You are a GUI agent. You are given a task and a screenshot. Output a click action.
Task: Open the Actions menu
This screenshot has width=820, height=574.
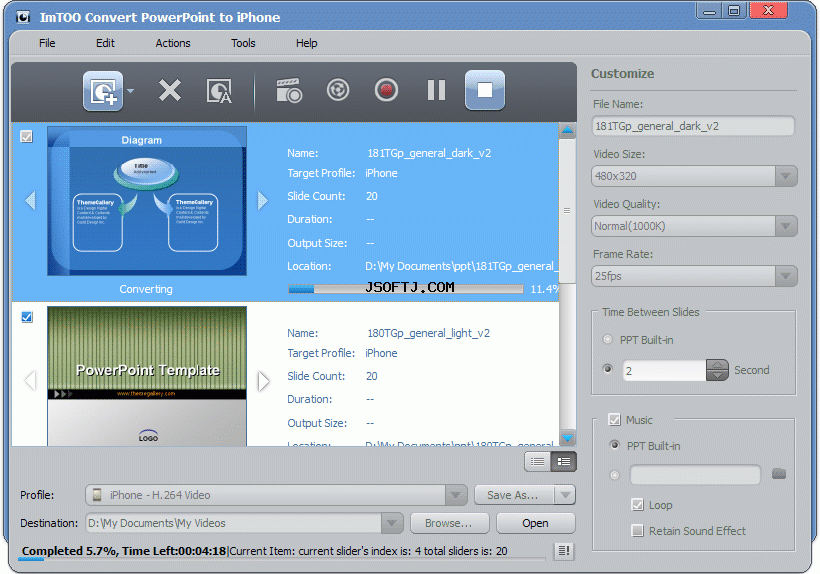pos(173,43)
